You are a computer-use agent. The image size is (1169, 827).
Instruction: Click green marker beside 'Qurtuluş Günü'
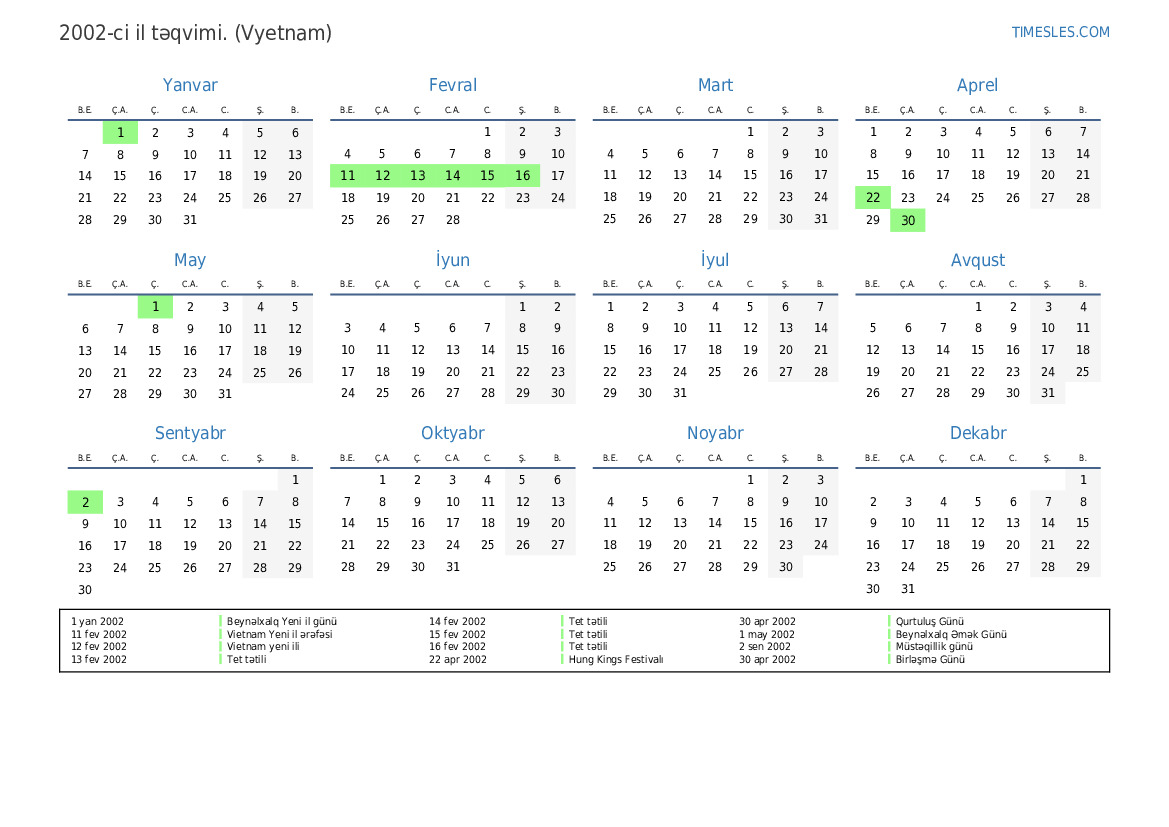tap(889, 621)
